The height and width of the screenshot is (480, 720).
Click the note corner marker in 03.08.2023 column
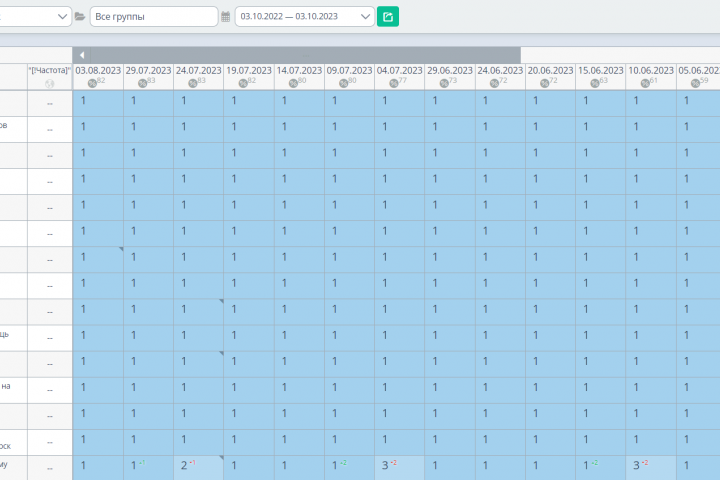(x=121, y=249)
